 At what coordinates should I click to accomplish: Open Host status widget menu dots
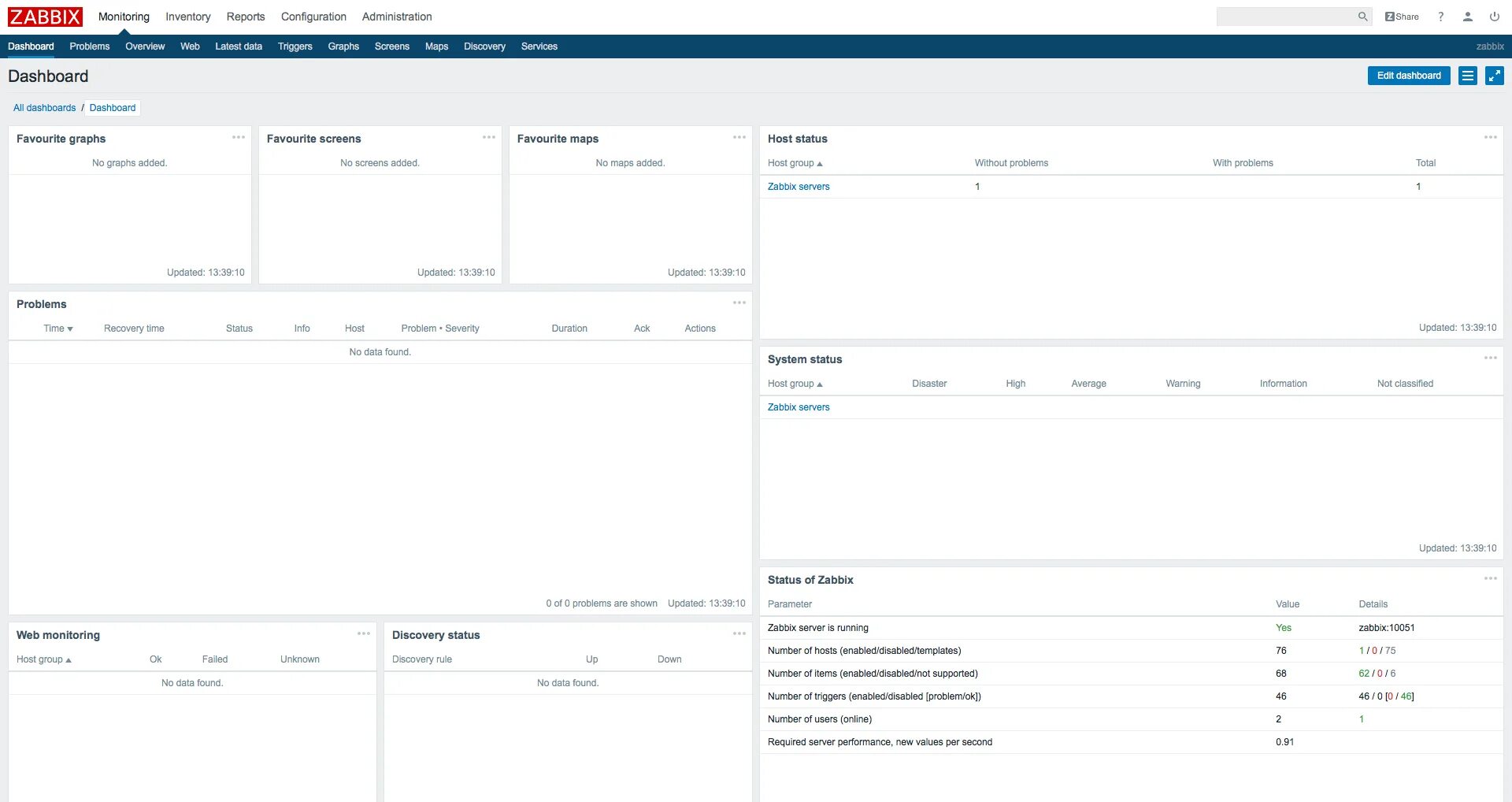tap(1491, 137)
